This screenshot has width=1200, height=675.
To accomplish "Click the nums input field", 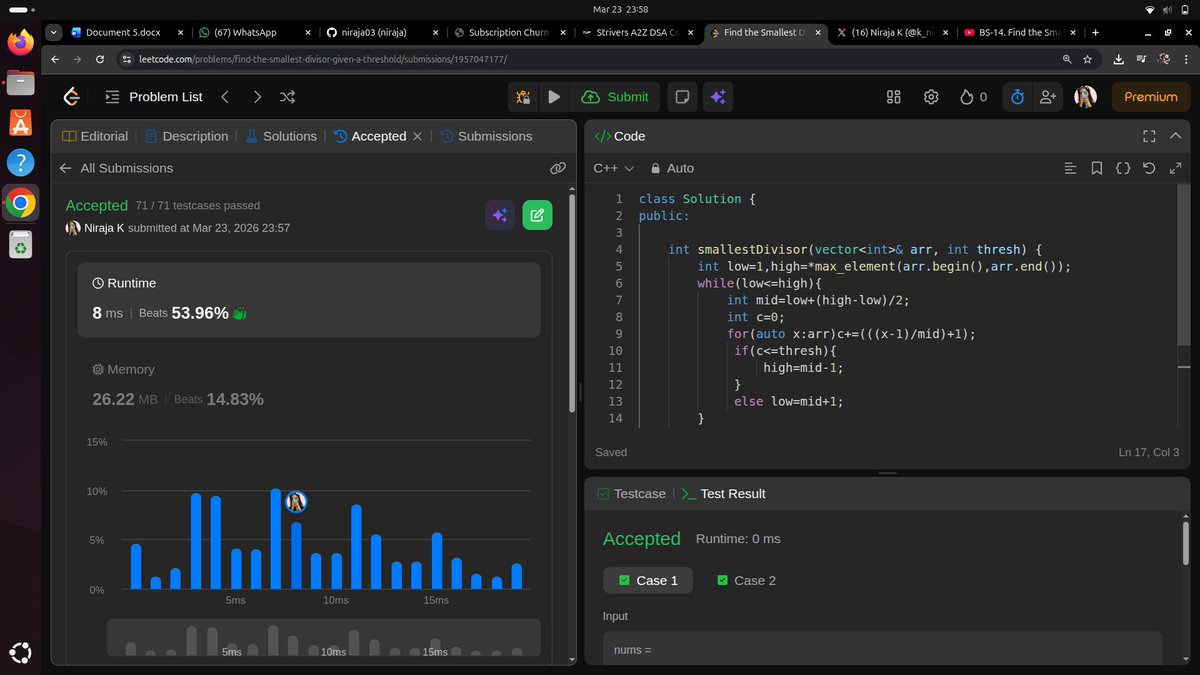I will [882, 648].
